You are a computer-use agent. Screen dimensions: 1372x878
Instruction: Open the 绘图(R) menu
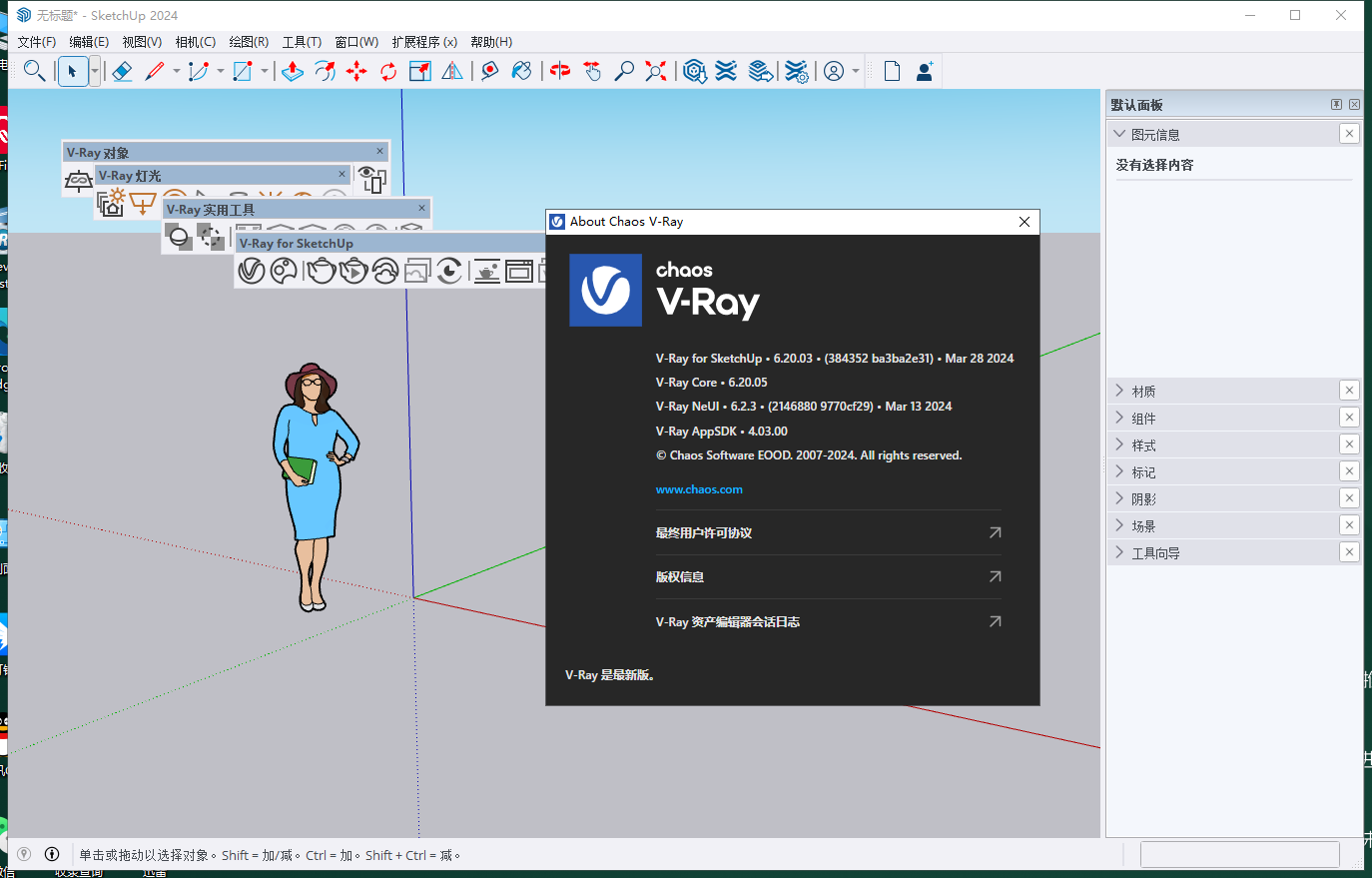pos(249,42)
